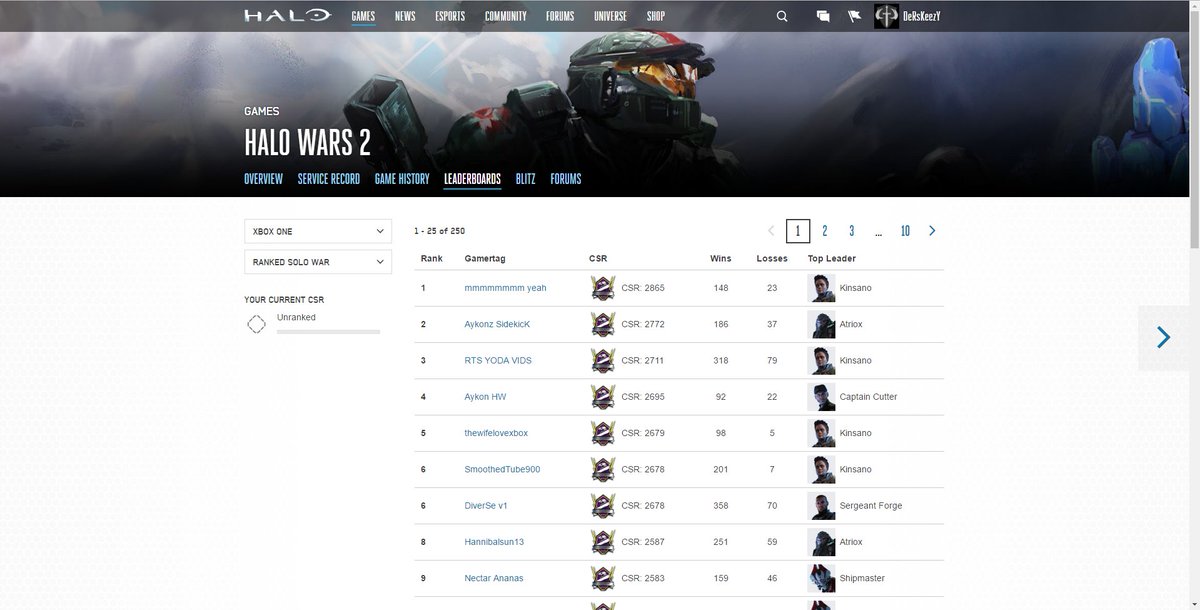Screen dimensions: 1200x610
Task: Click the Gamertag column header
Action: coord(485,258)
